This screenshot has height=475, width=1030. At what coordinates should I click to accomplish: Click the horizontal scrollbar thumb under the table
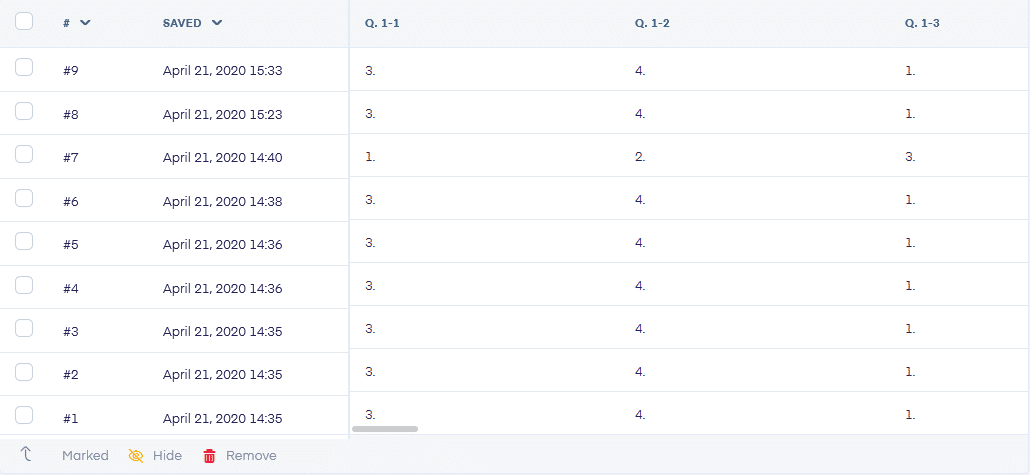[385, 429]
